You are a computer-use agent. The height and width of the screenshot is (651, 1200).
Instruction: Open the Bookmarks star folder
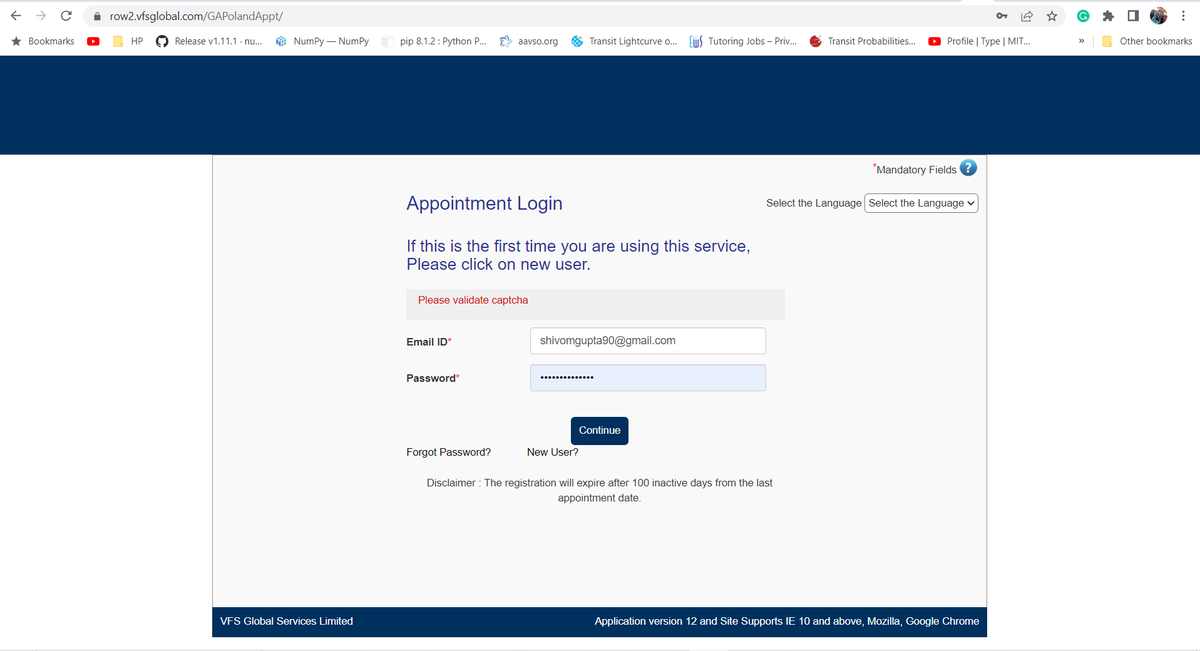click(42, 41)
